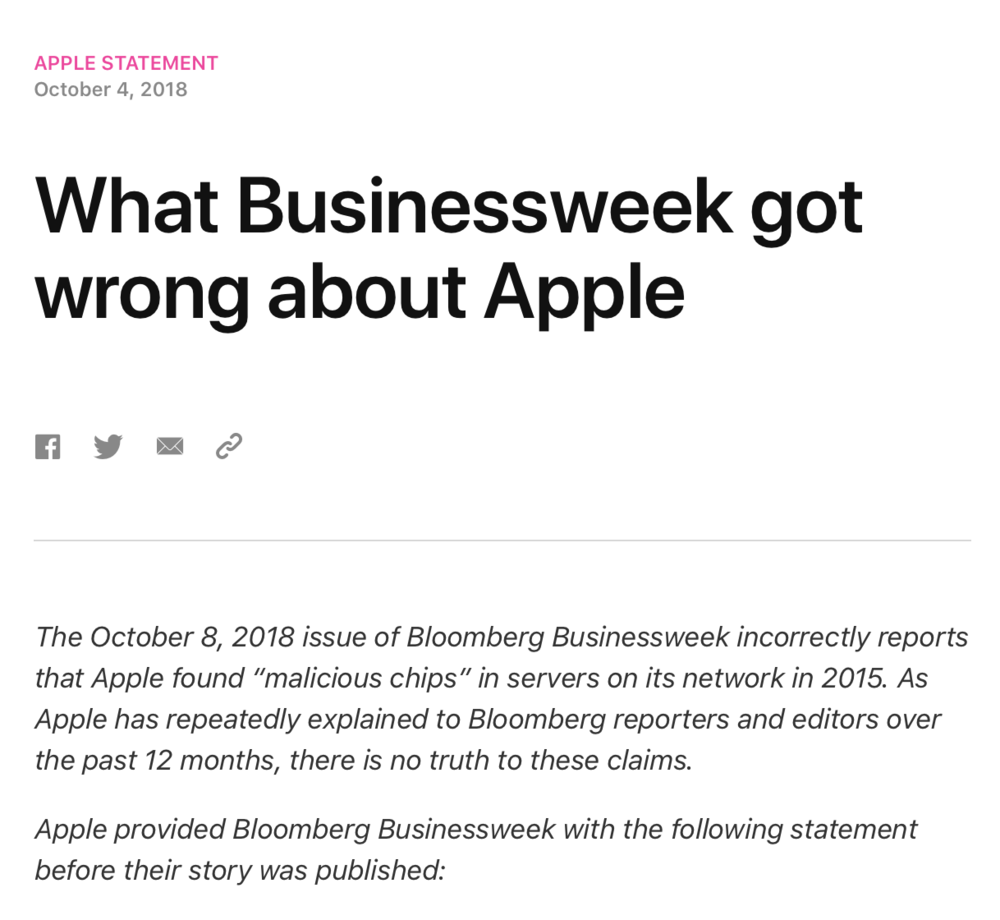Share the statement via Twitter icon
Screen dimensions: 1000x920
pos(108,446)
